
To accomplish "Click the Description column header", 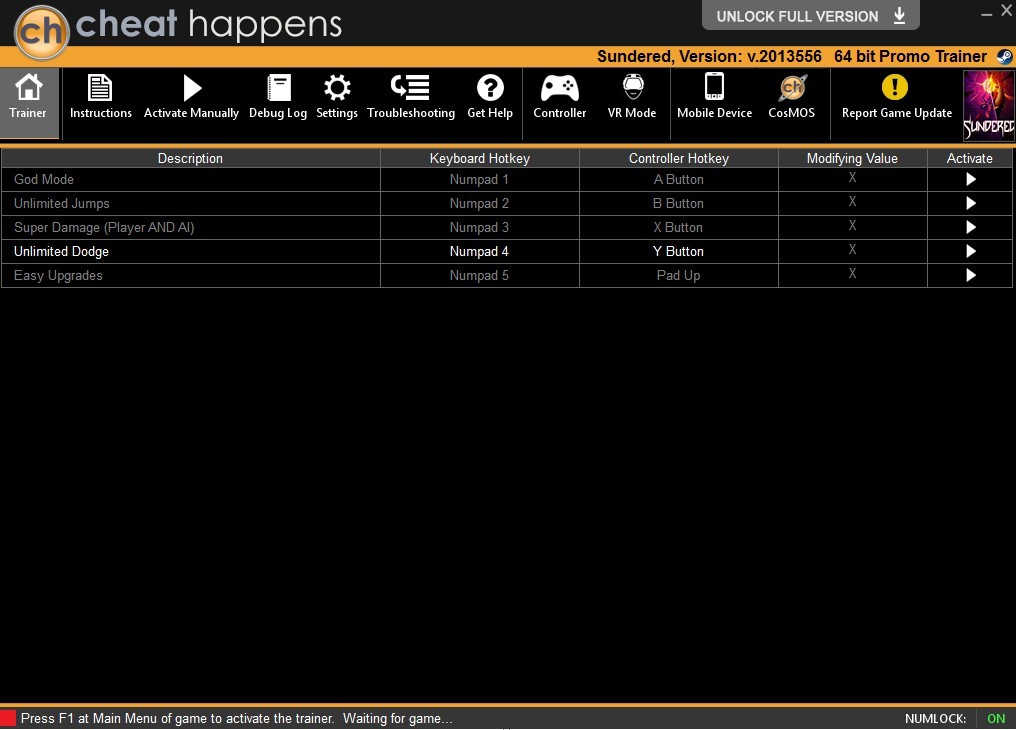I will 190,158.
